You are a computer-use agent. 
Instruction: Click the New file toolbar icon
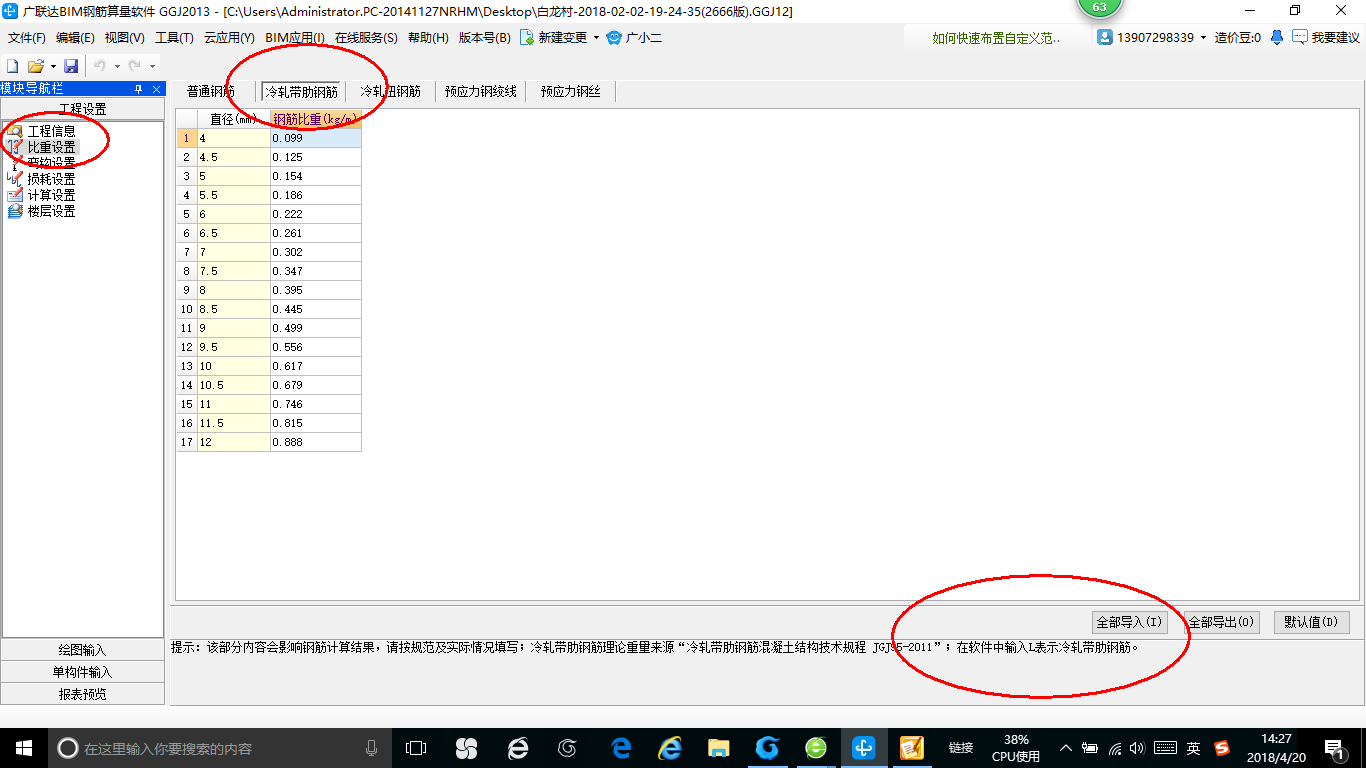pos(13,65)
